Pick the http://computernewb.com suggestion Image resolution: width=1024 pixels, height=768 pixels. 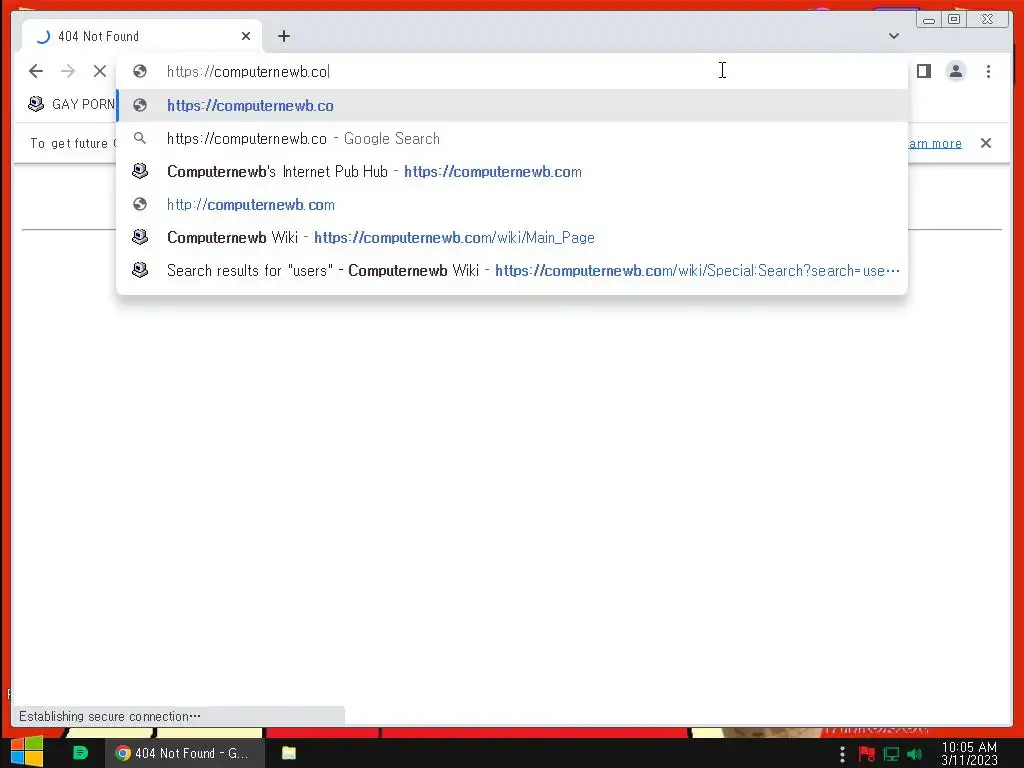(512, 204)
